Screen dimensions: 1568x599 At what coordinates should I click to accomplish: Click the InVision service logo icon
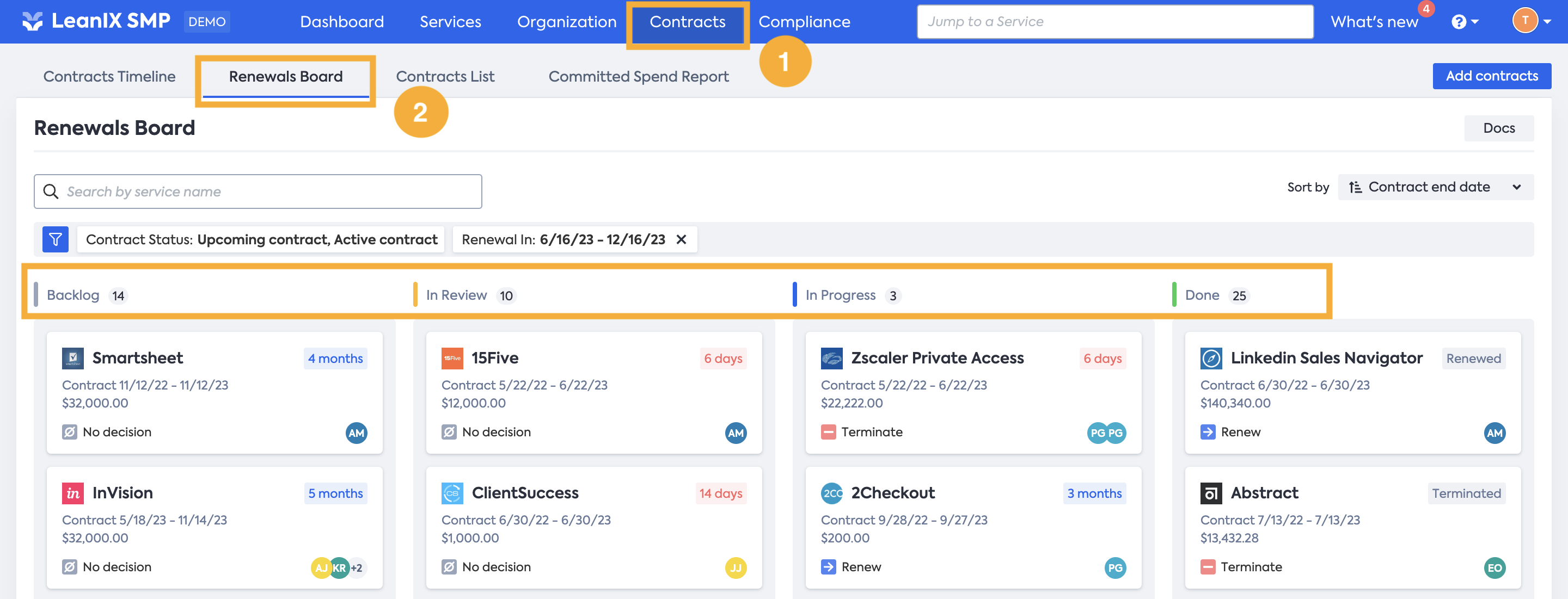tap(72, 493)
